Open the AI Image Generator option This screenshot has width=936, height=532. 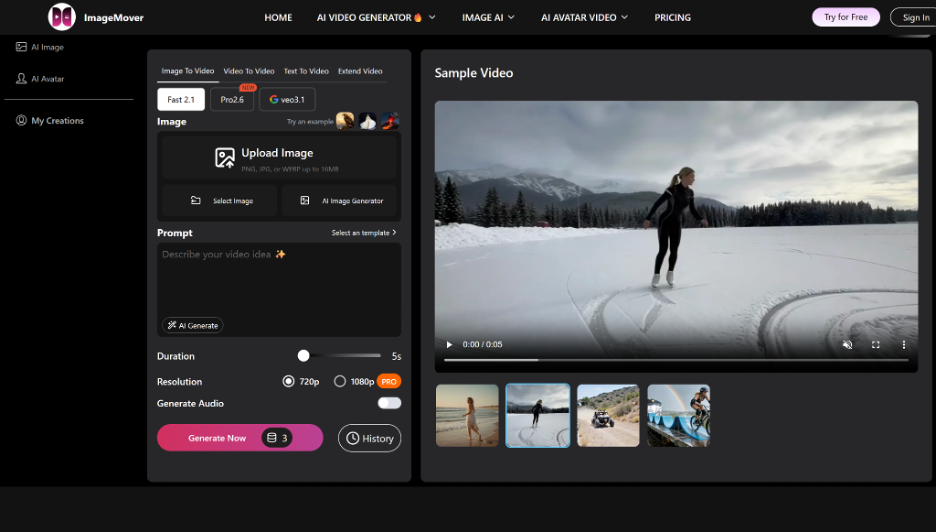(340, 201)
